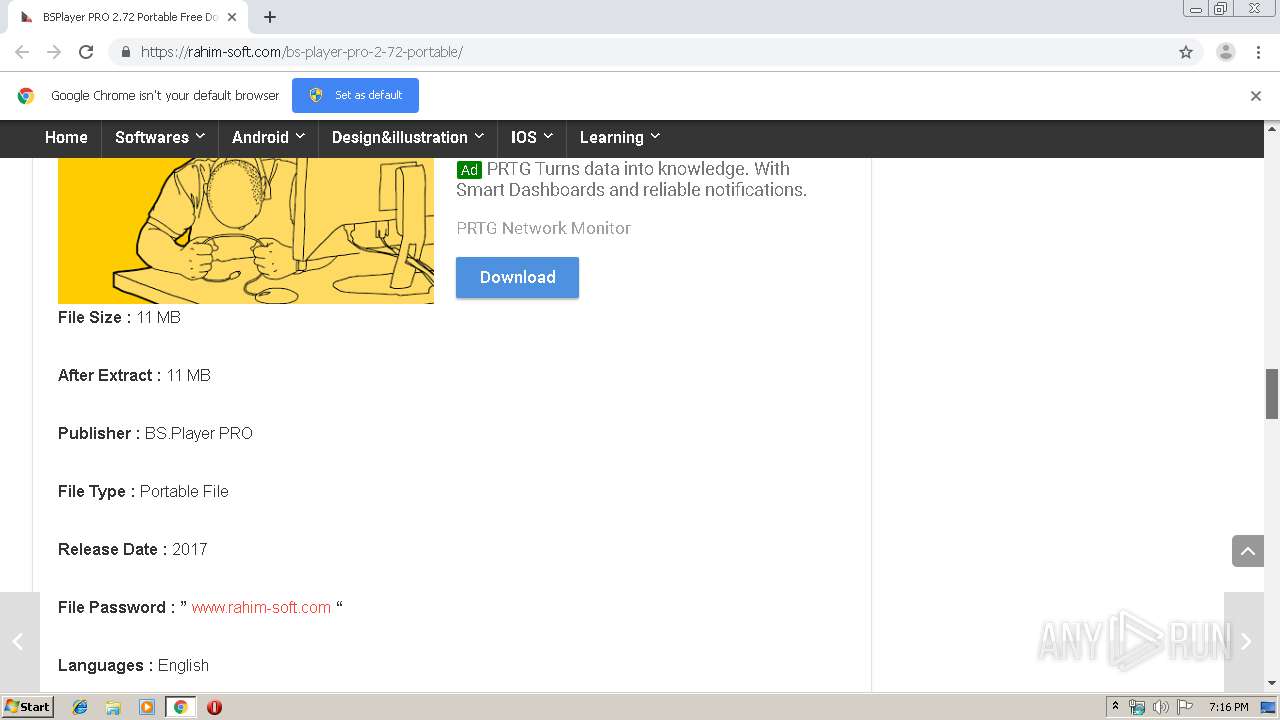Viewport: 1280px width, 720px height.
Task: Open the PRTG Network Monitor ad link
Action: pyautogui.click(x=543, y=228)
